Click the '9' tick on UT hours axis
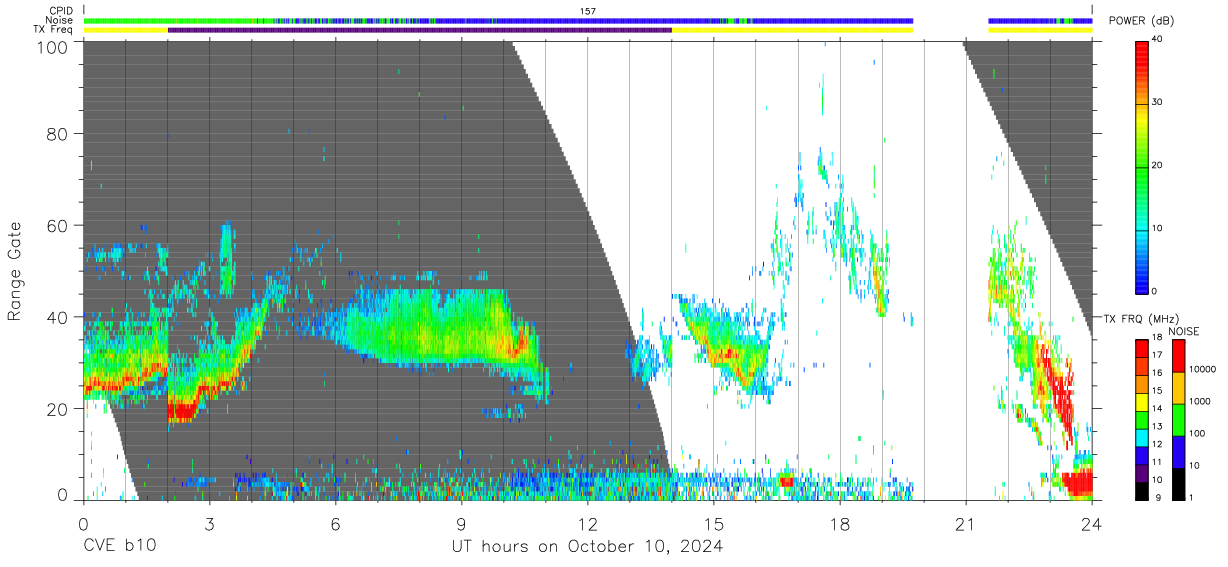 461,524
